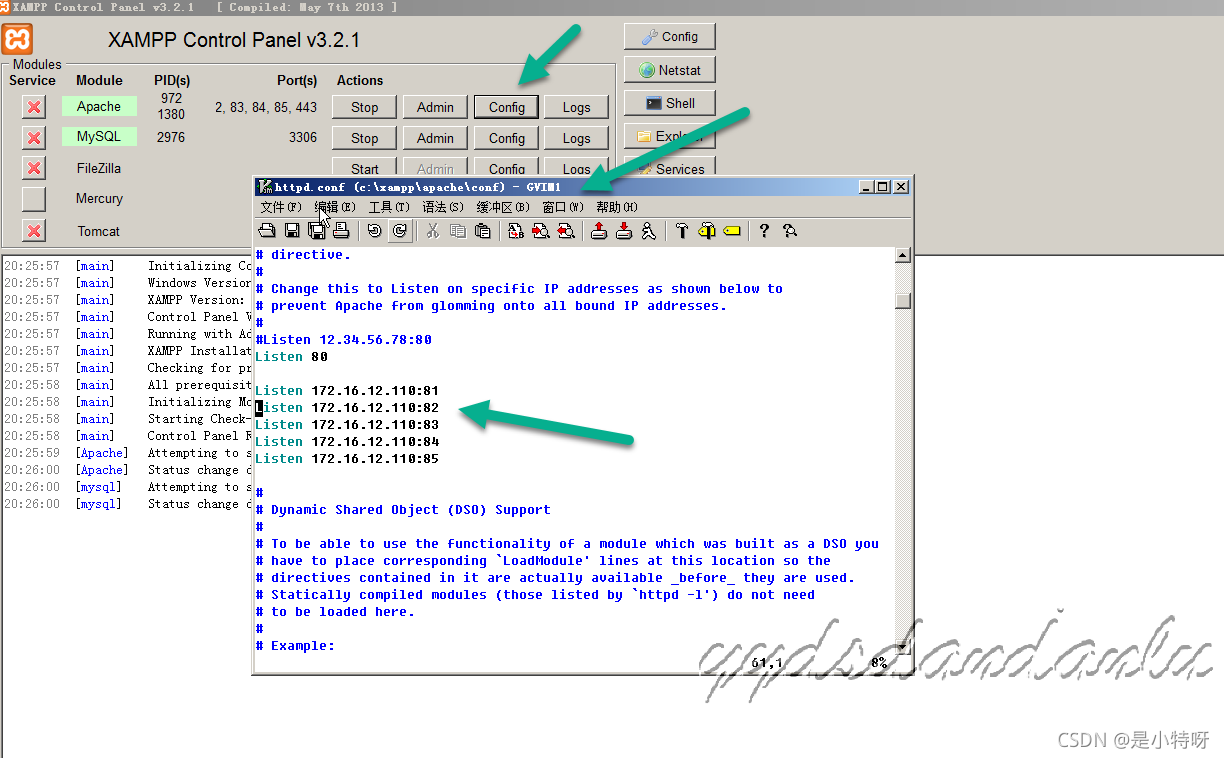Image resolution: width=1224 pixels, height=758 pixels.
Task: Click the Vim icon in GVIM title bar
Action: [x=265, y=186]
